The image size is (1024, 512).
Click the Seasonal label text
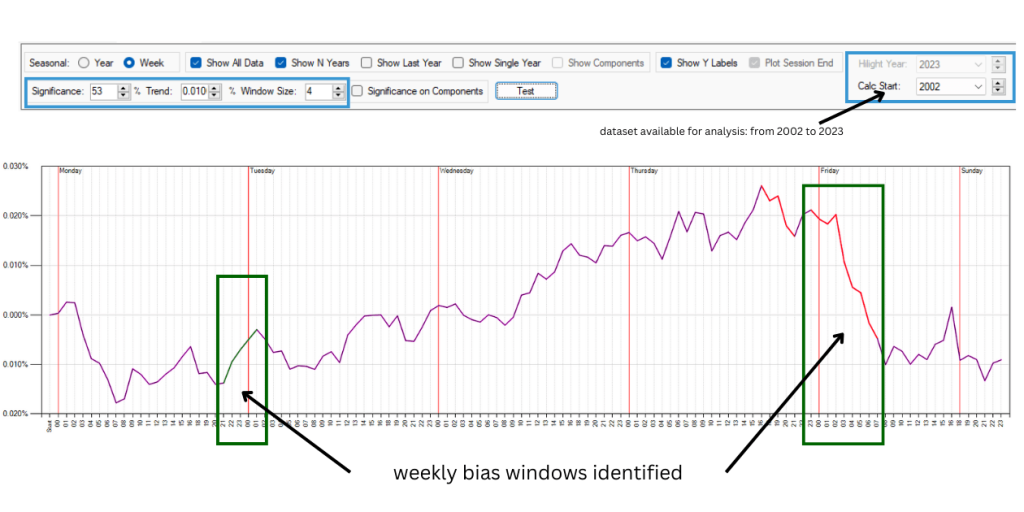tap(50, 63)
